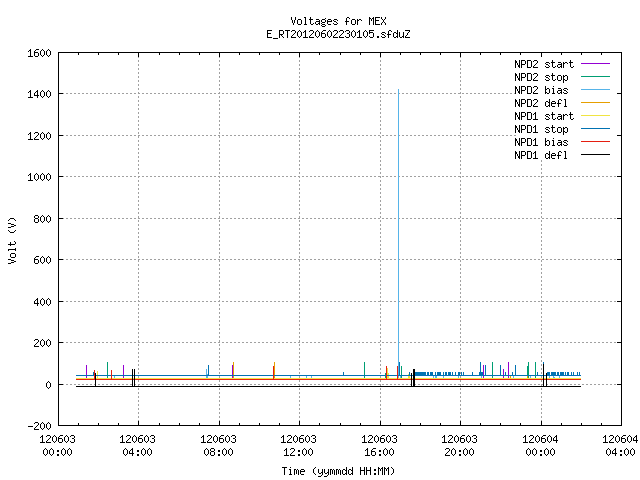Image resolution: width=640 pixels, height=480 pixels.
Task: Click the 'NPD2 stop' legend label
Action: (x=541, y=77)
